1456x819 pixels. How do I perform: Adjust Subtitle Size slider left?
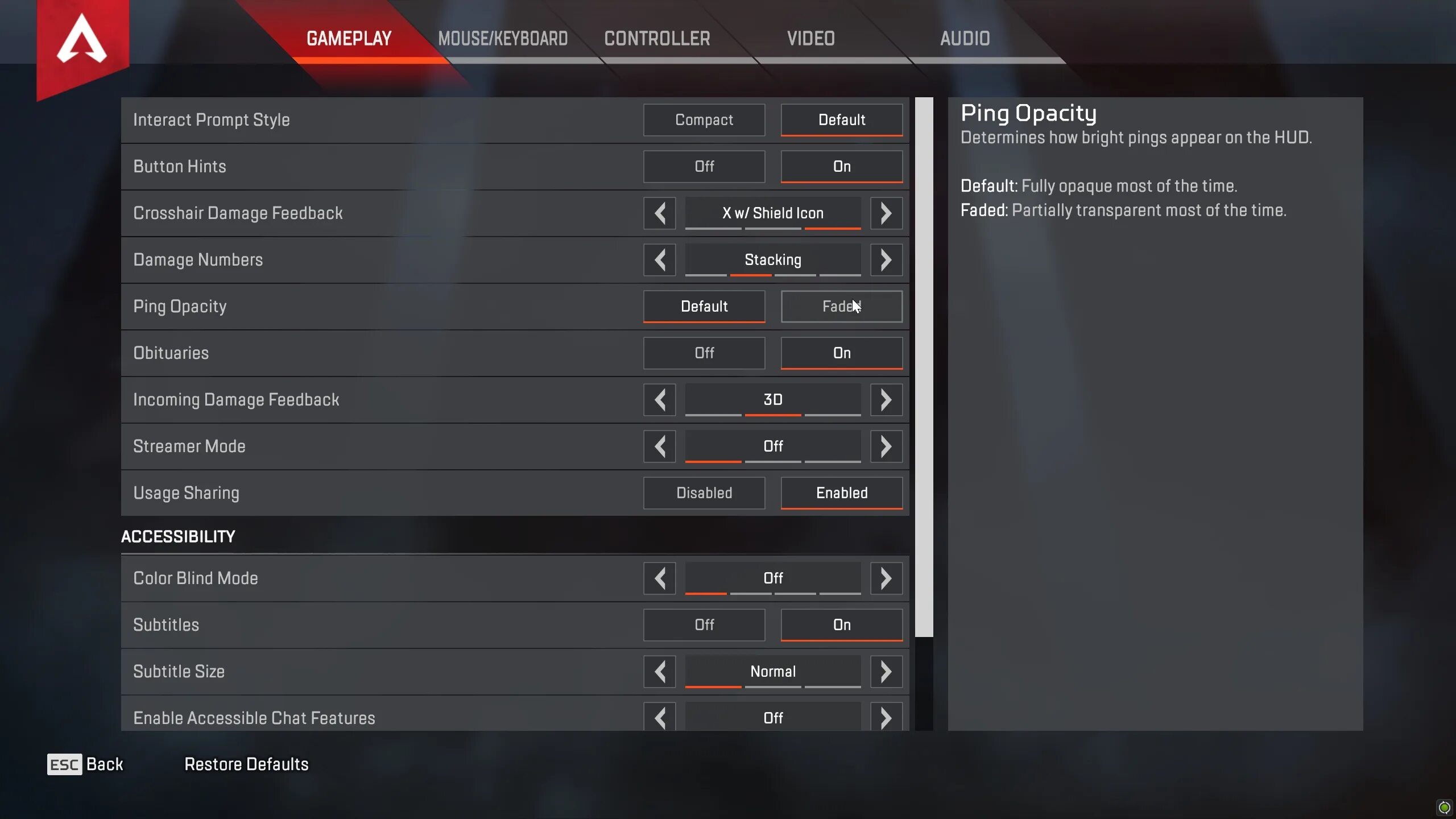tap(660, 671)
